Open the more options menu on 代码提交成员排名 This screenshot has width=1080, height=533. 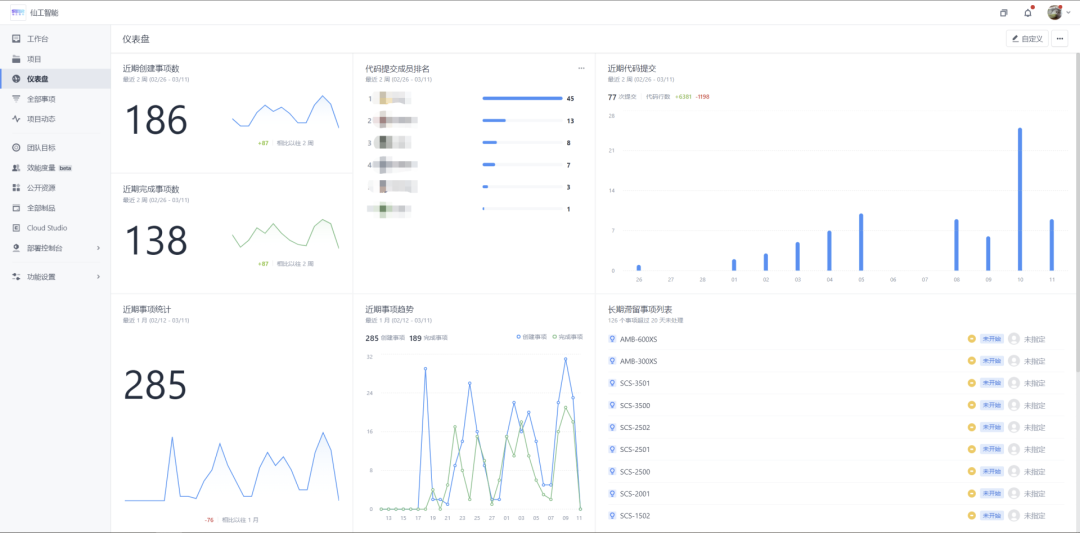click(581, 68)
